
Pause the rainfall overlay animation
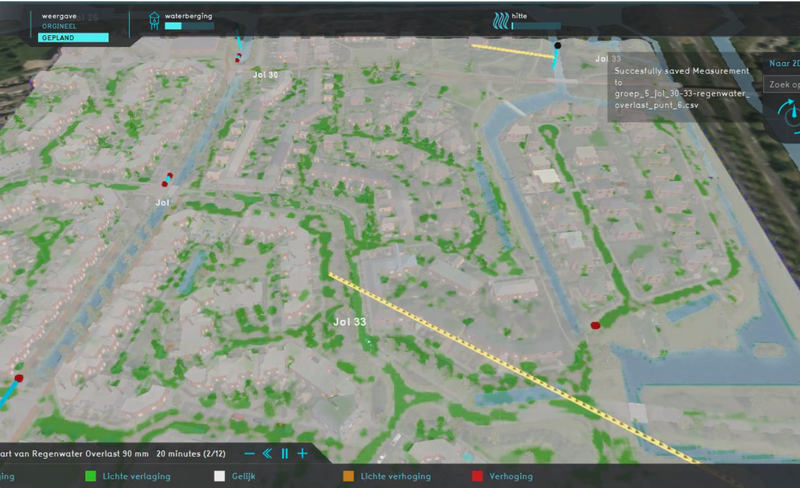click(285, 454)
